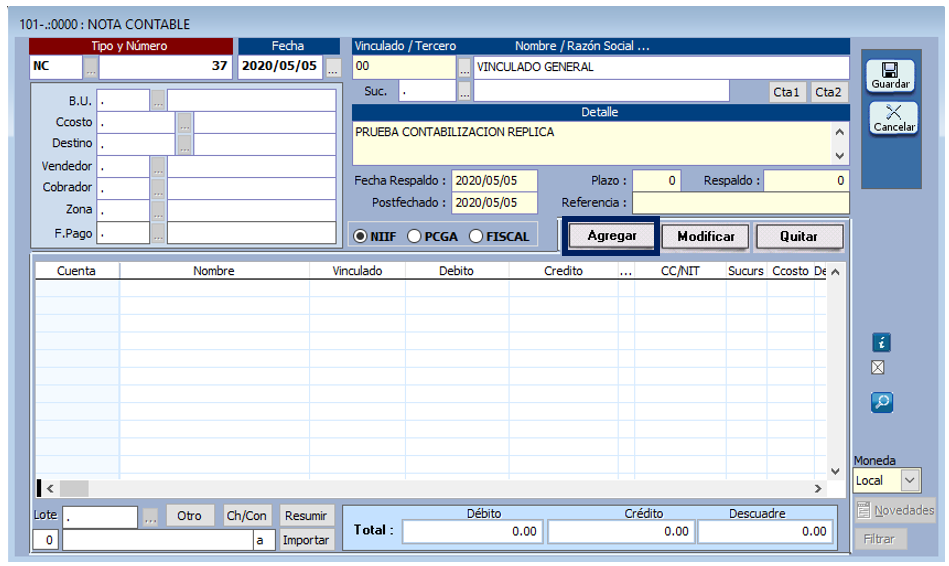
Task: Click the Lote input field
Action: click(100, 518)
